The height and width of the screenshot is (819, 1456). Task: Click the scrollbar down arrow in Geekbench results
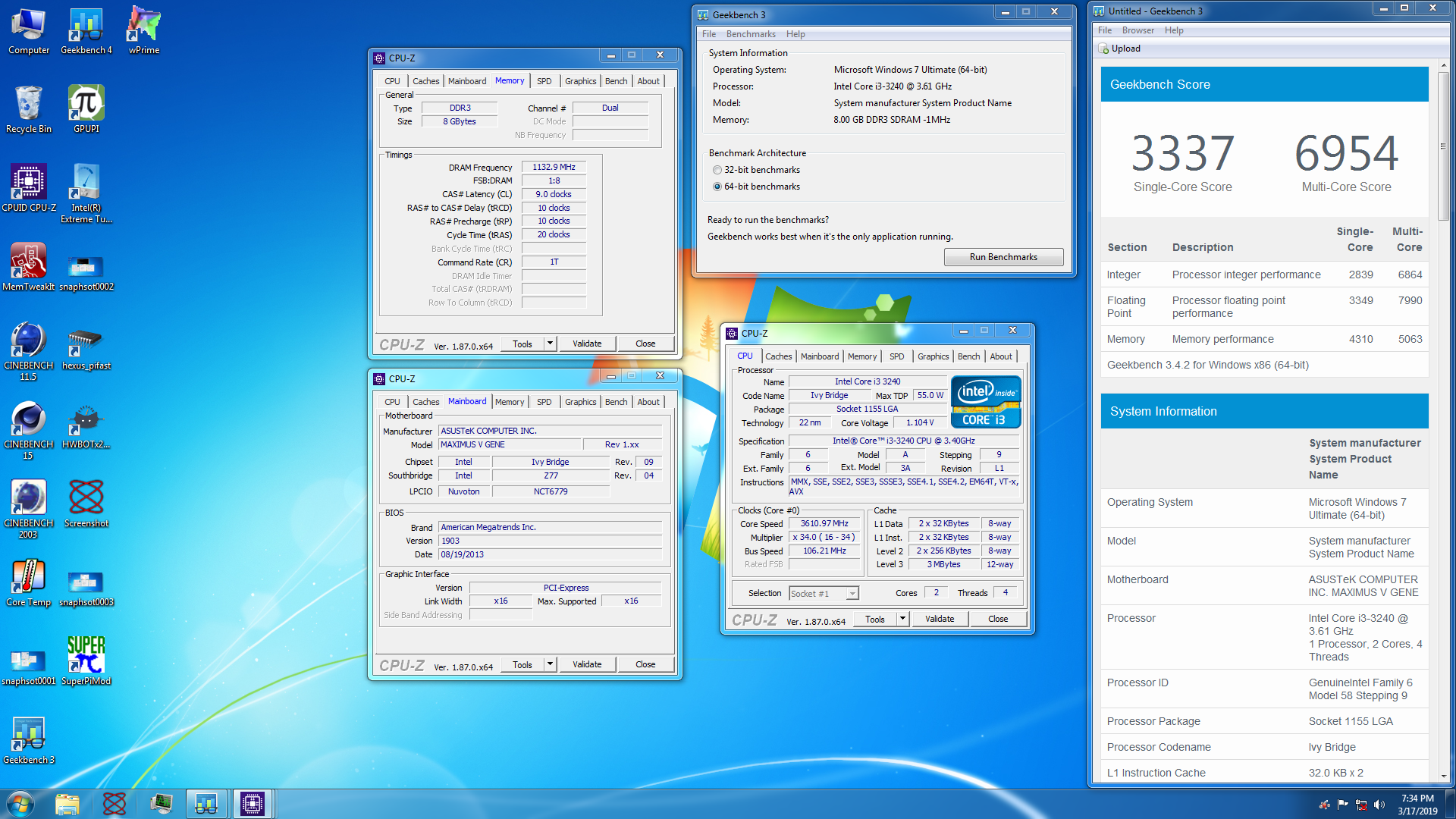click(1443, 777)
